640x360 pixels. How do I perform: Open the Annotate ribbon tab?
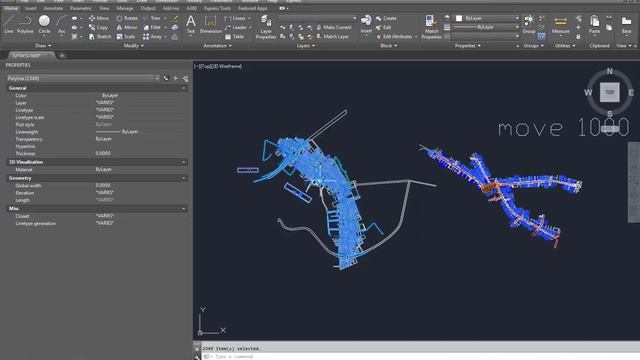(53, 8)
